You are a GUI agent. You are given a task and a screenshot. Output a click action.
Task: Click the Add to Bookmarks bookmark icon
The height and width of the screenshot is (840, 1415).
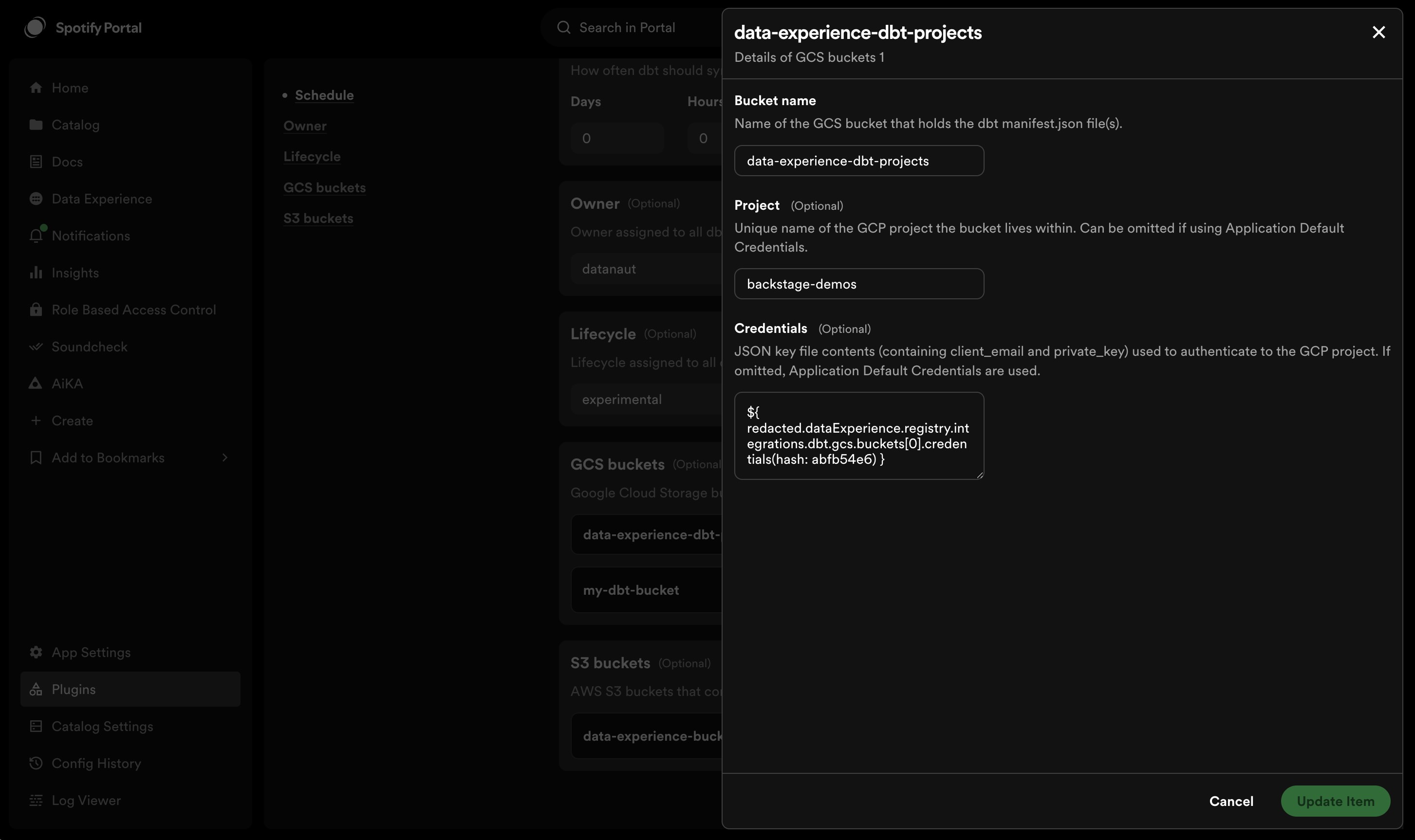coord(36,457)
